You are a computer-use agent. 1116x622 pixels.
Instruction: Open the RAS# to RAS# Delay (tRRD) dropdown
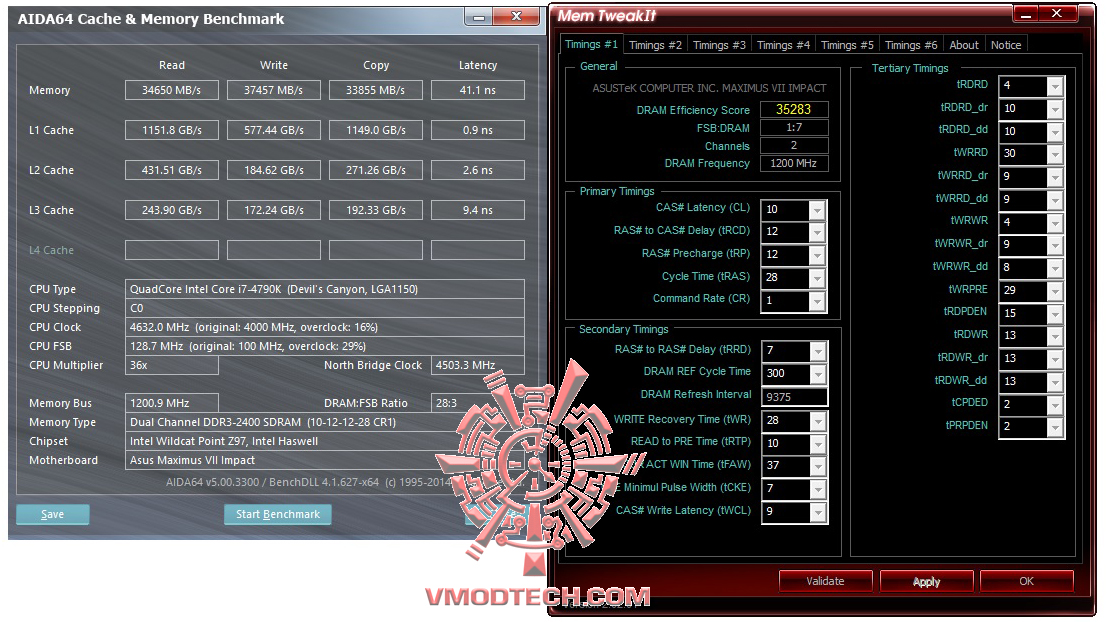click(818, 351)
